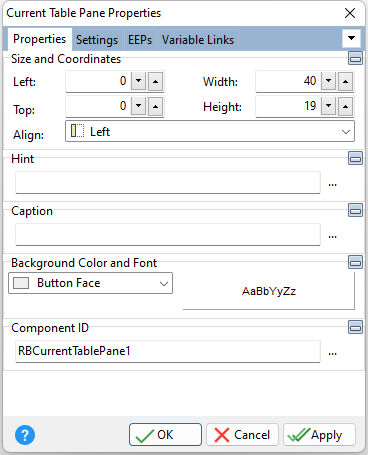Click the AaBbYyZz font sample box

(x=269, y=291)
